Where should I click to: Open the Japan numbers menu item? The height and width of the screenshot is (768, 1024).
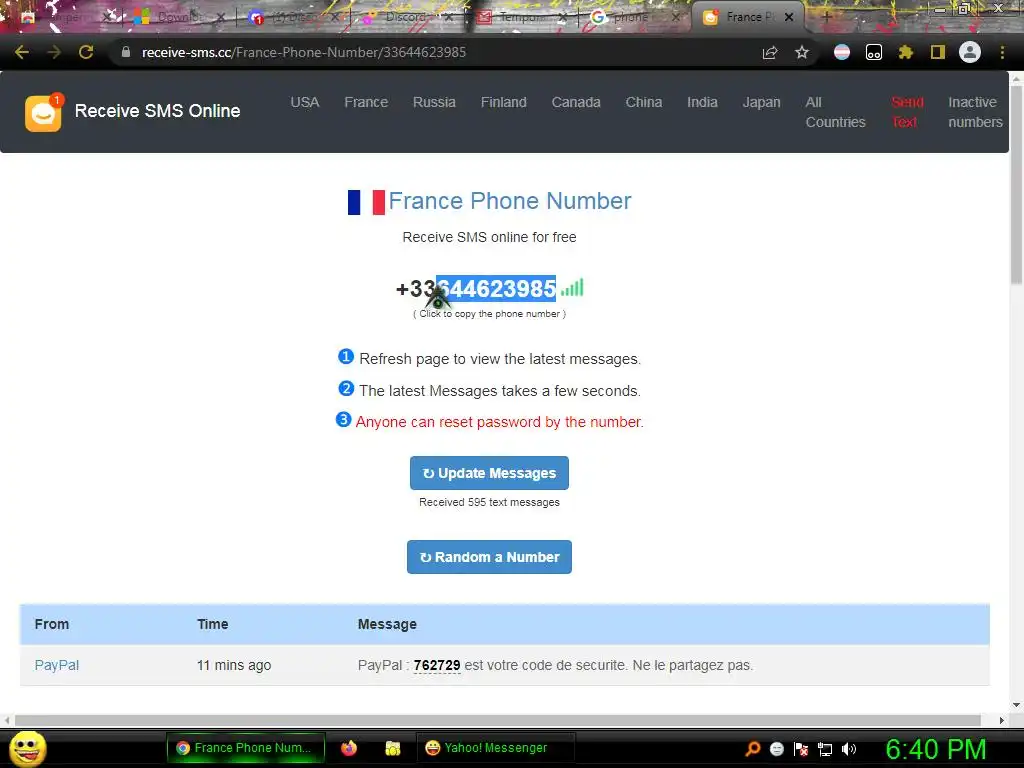tap(761, 103)
